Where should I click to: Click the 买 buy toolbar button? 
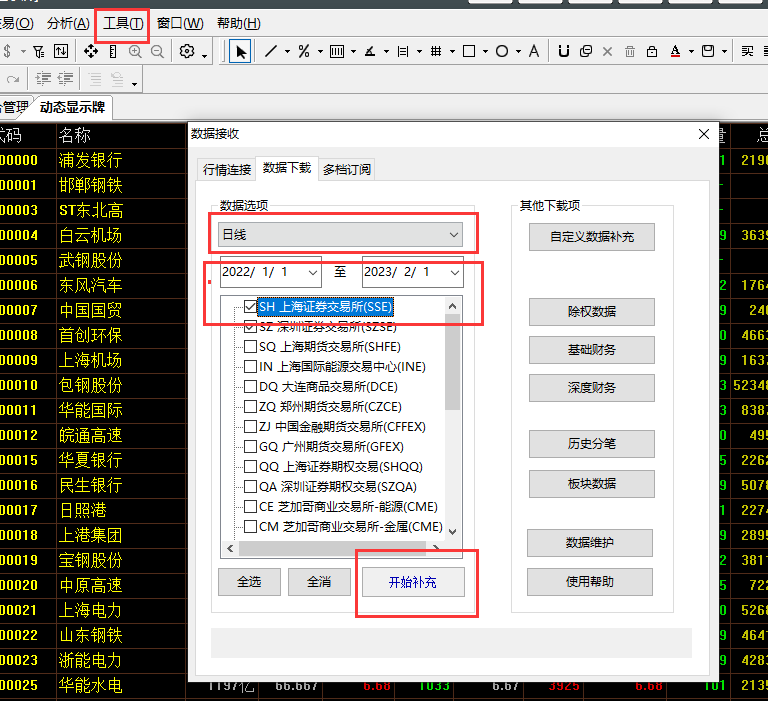(747, 51)
